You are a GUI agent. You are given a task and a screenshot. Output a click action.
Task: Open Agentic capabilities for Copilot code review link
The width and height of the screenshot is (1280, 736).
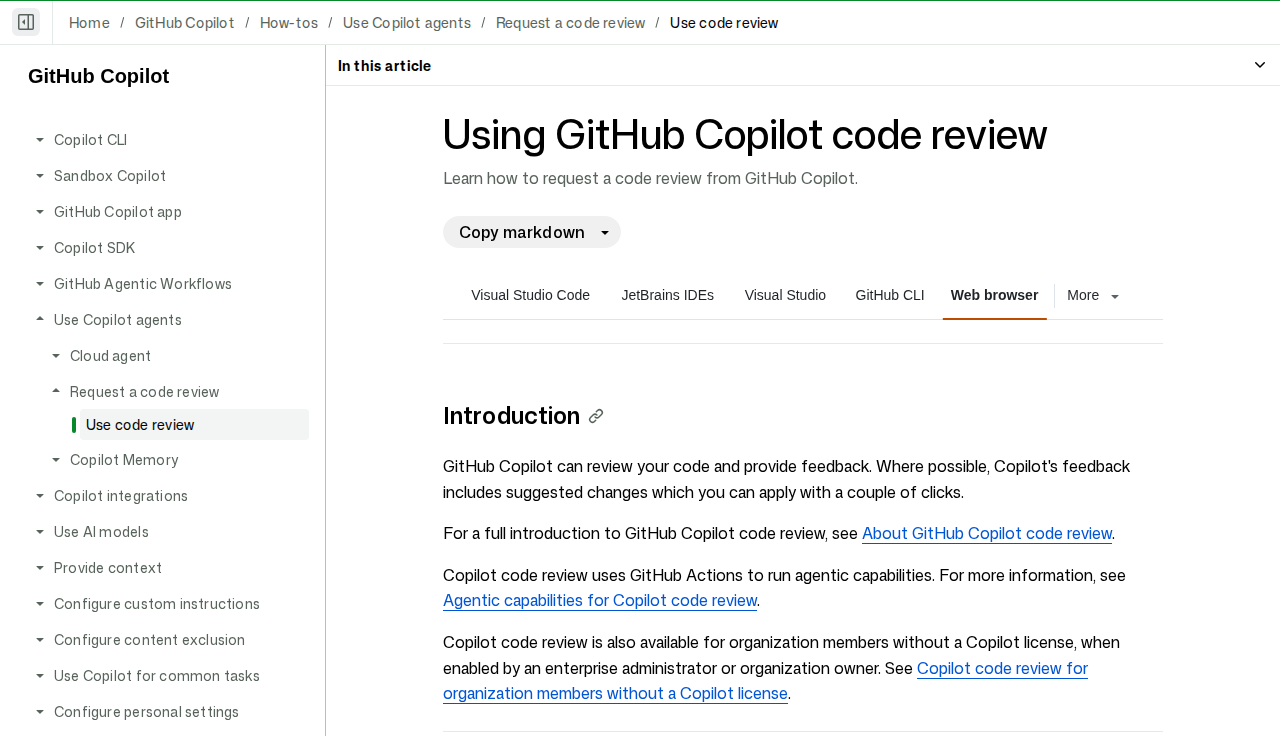600,600
